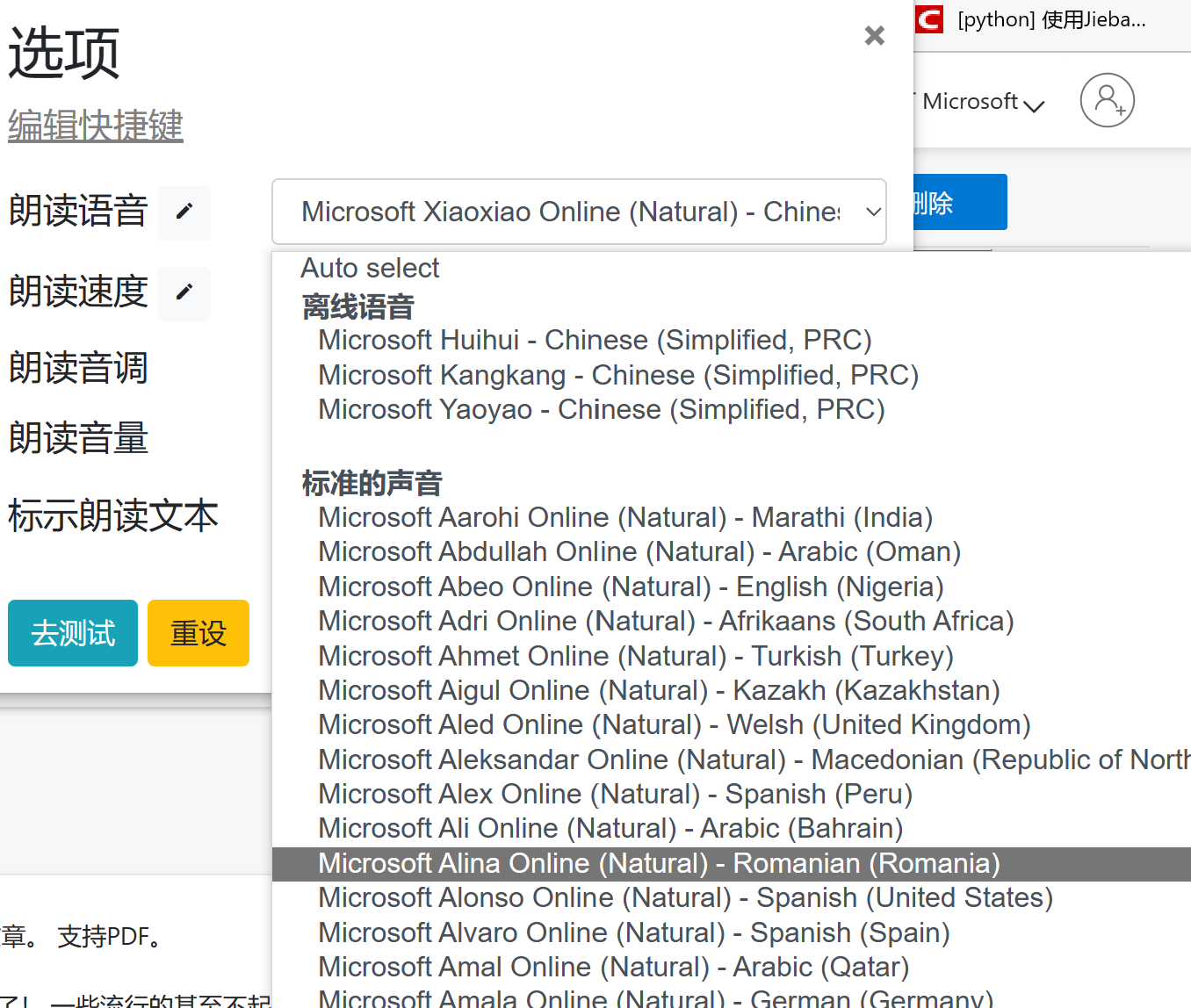
Task: Click the 支持PDF。 text on page
Action: 111,937
